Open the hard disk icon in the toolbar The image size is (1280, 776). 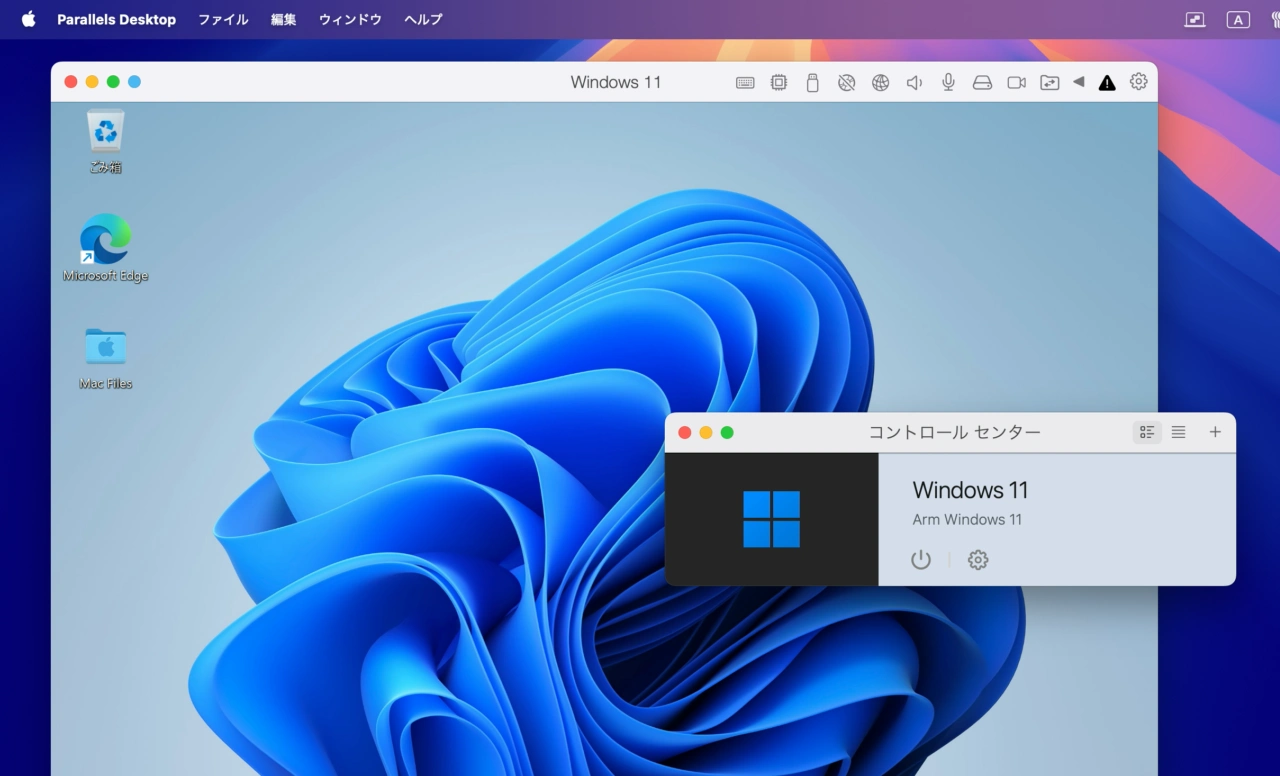pyautogui.click(x=982, y=82)
